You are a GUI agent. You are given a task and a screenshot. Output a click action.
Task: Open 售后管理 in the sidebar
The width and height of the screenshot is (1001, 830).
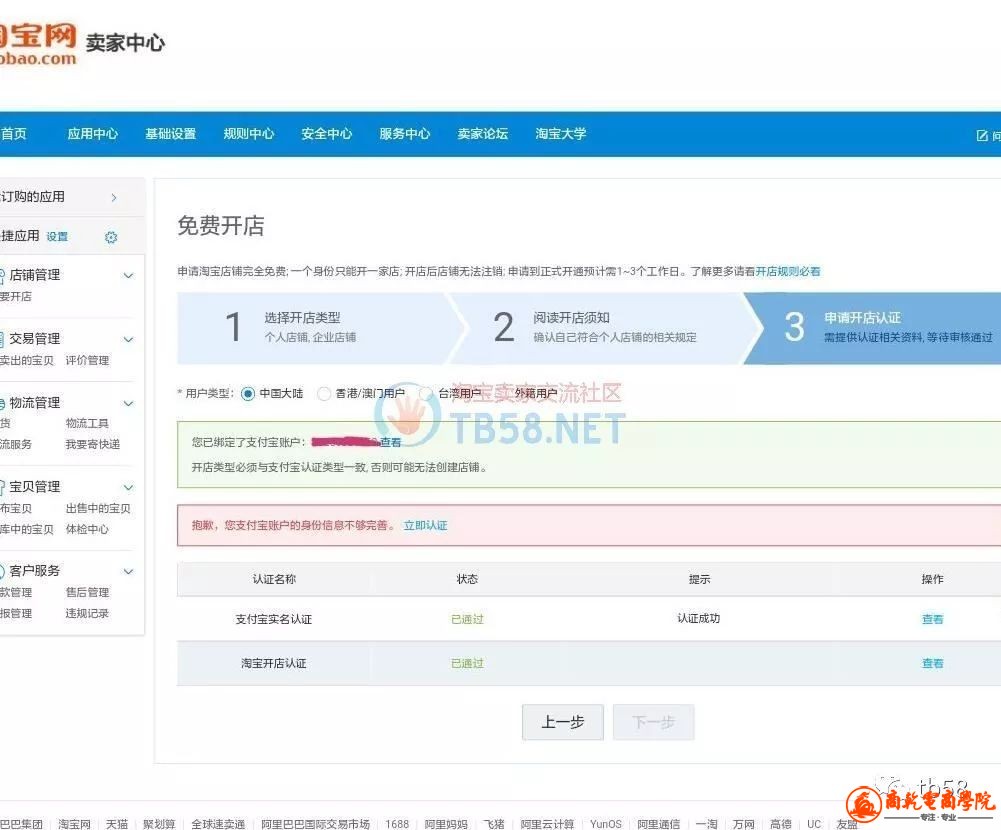click(87, 592)
